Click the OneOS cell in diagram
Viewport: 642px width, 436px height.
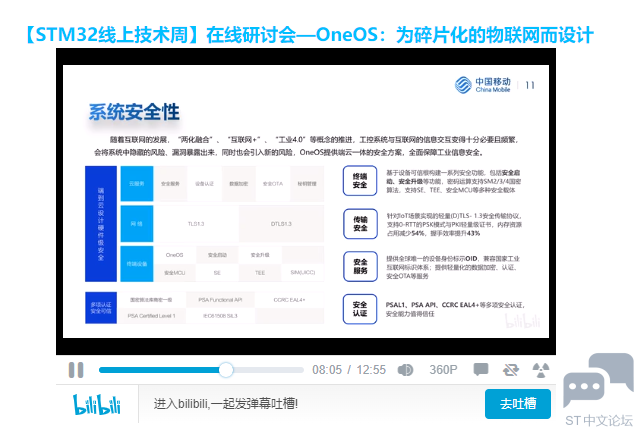tap(174, 255)
